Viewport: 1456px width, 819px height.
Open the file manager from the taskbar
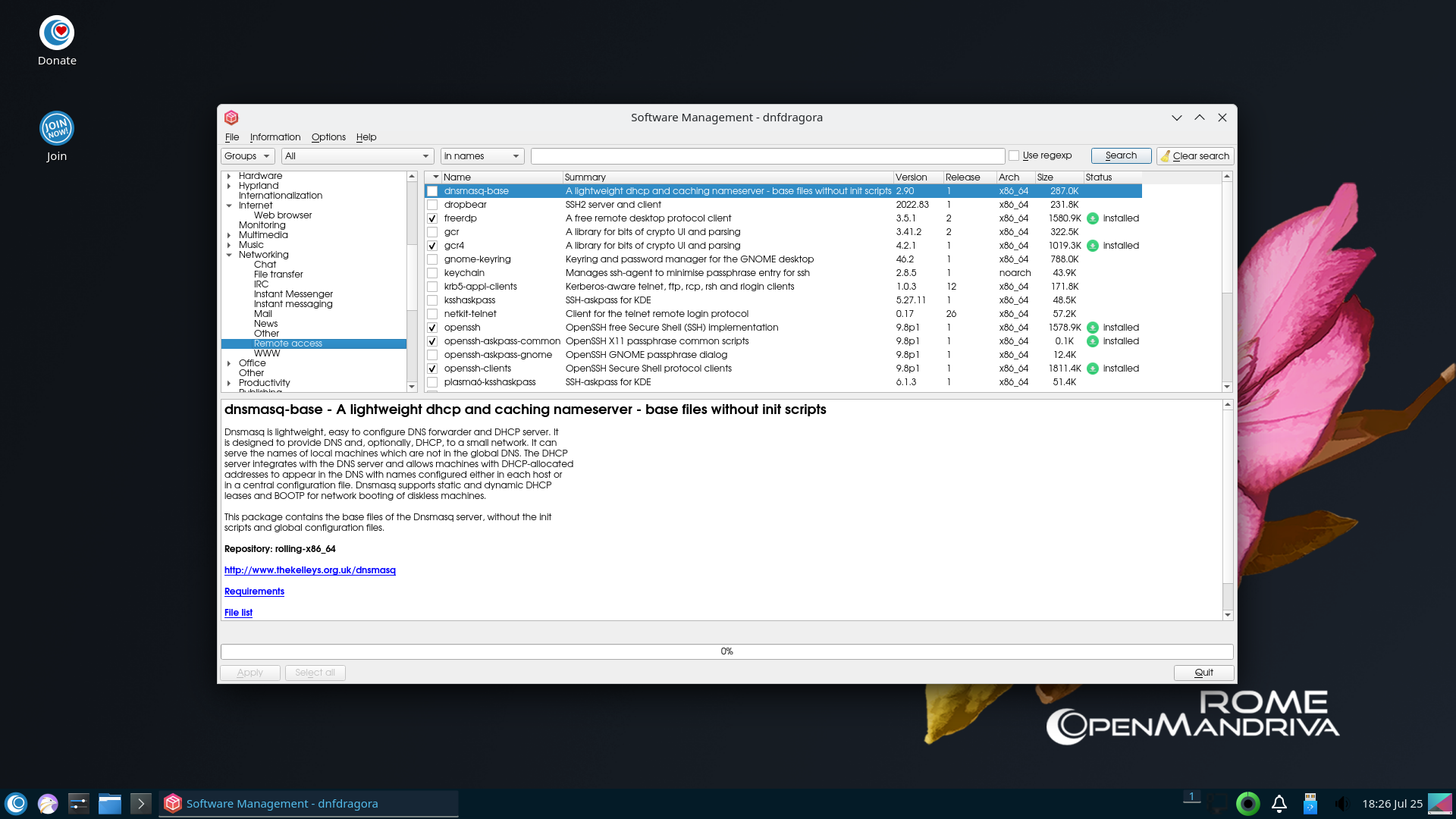click(x=110, y=803)
